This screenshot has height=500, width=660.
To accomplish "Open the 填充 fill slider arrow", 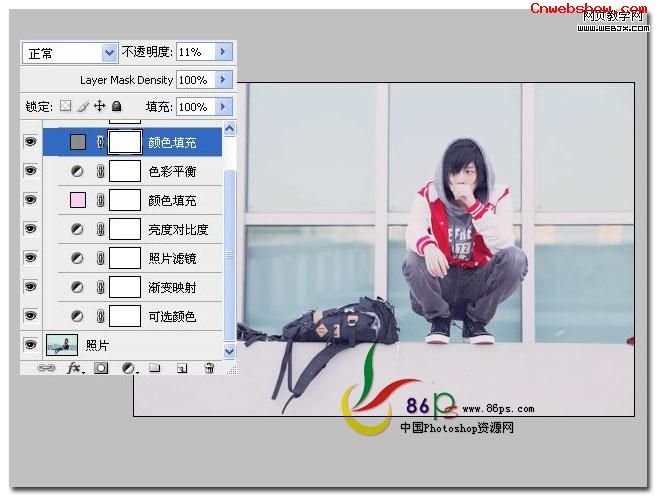I will (224, 106).
